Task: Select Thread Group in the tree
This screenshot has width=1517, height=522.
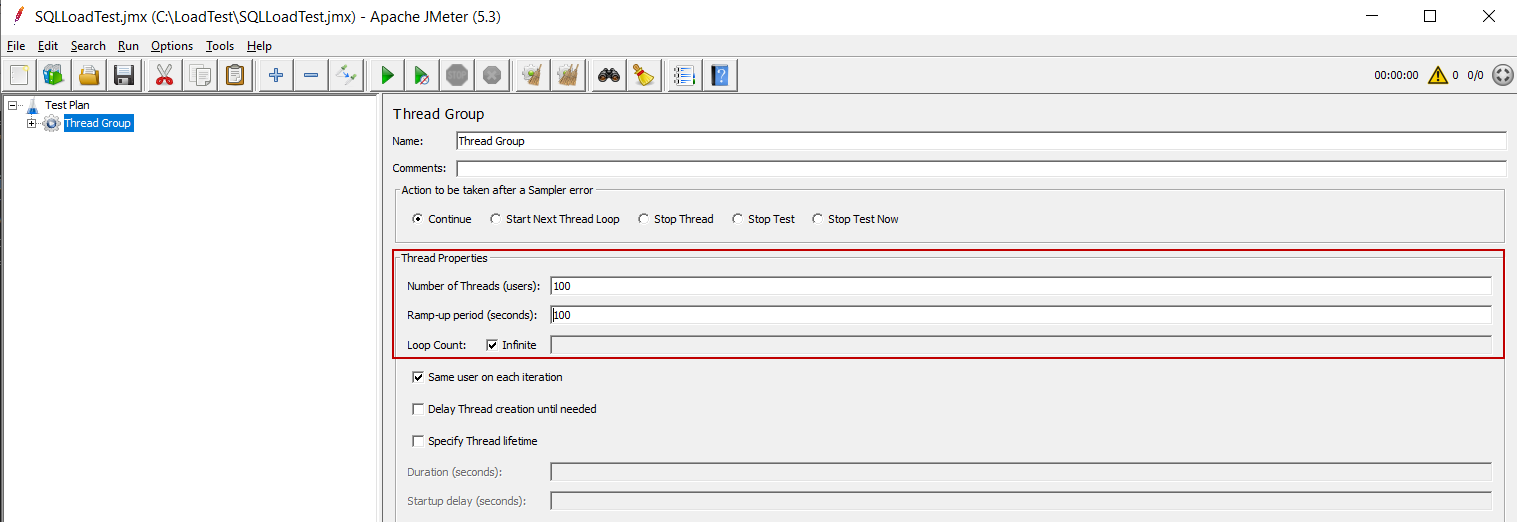Action: (97, 123)
